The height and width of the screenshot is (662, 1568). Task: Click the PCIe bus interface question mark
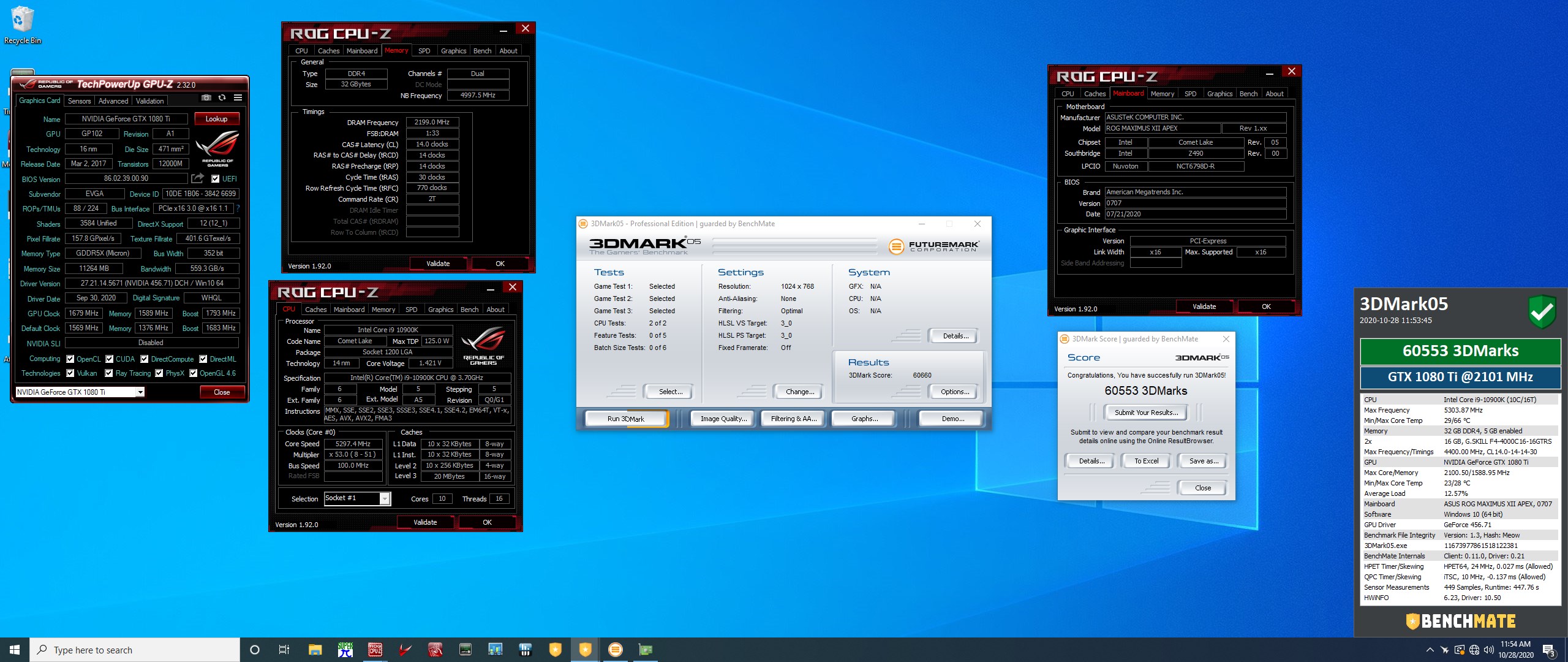(238, 208)
